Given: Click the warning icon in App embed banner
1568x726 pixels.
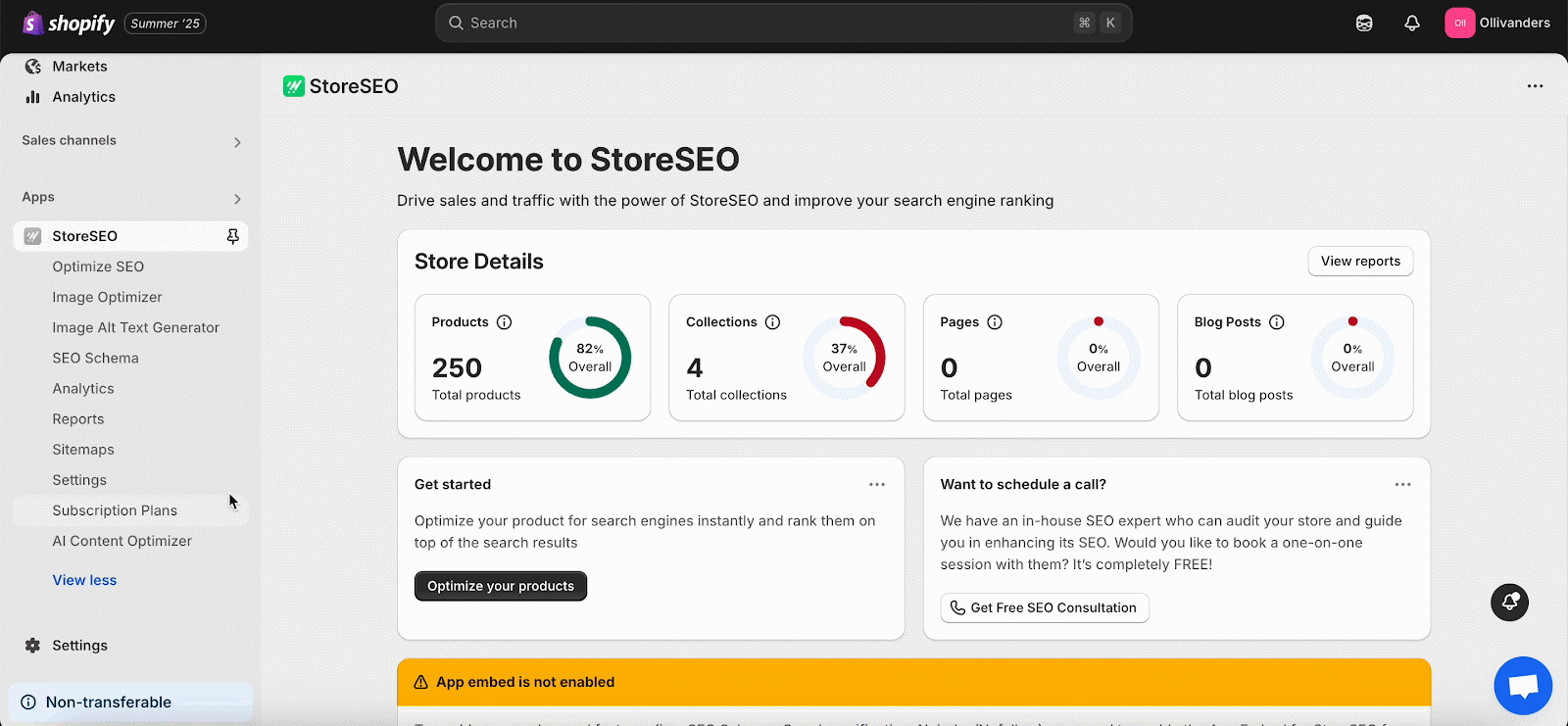Looking at the screenshot, I should [x=421, y=682].
